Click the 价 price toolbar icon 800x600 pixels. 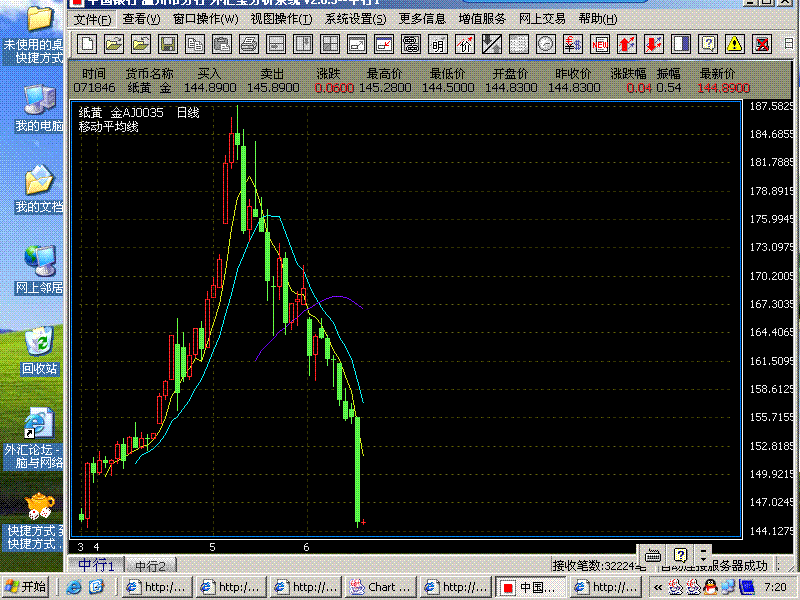(x=465, y=44)
